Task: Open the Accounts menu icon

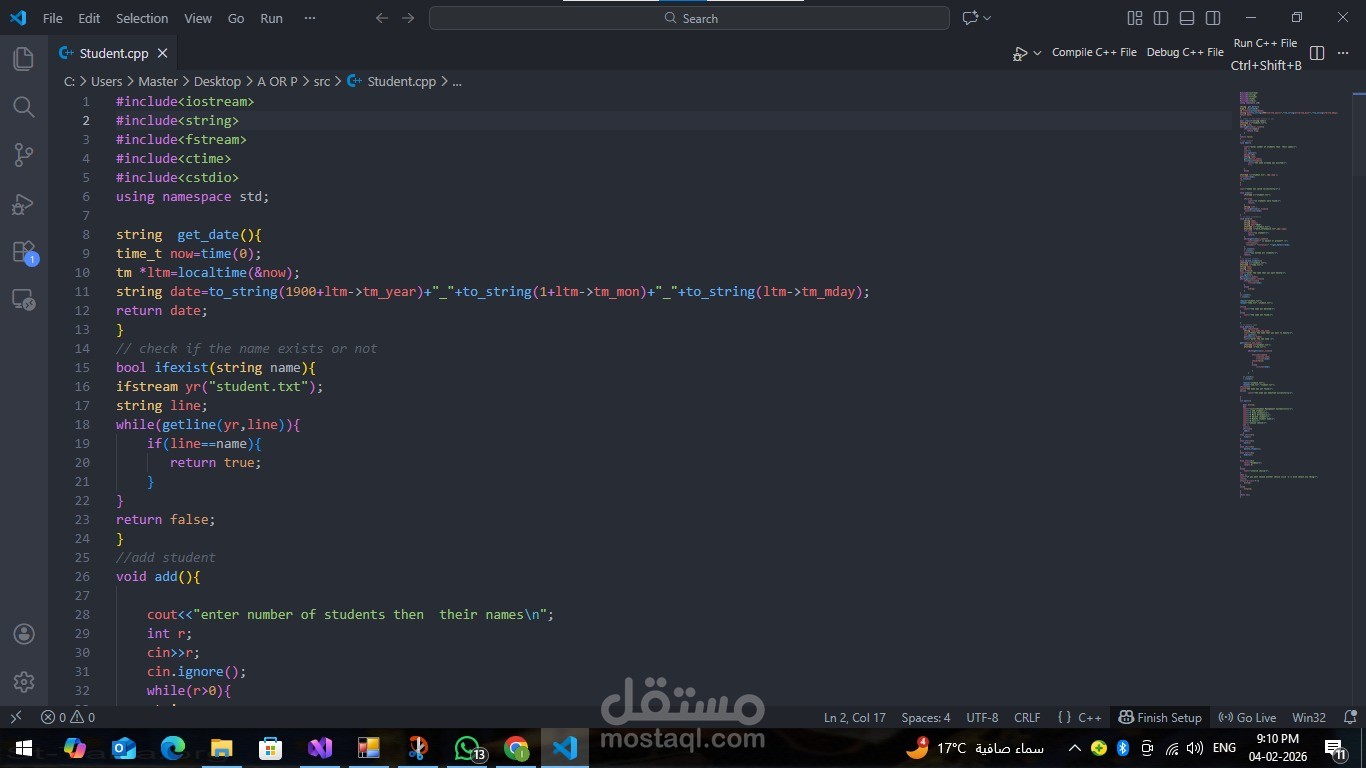Action: click(24, 634)
